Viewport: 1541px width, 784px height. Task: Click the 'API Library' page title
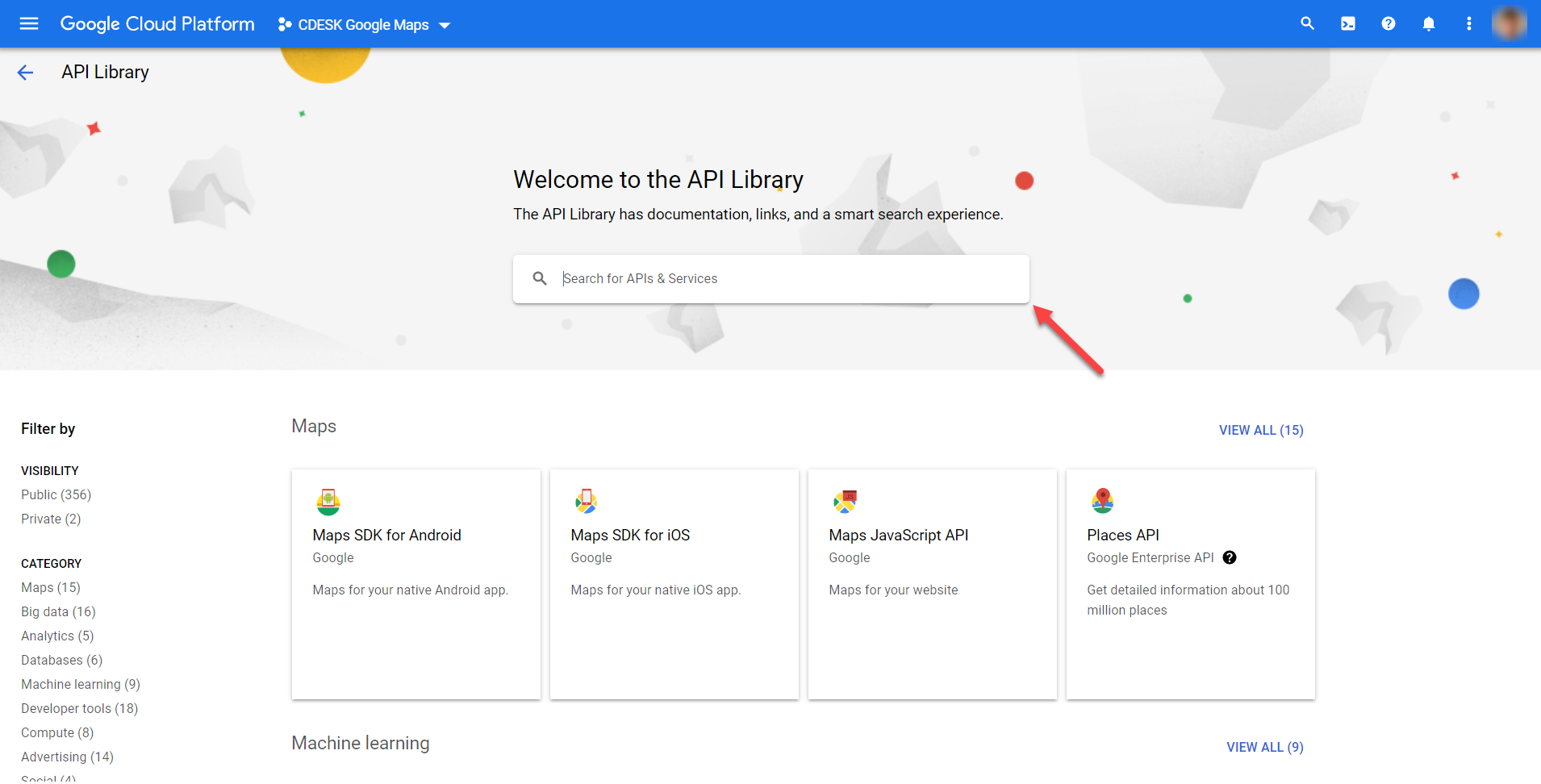106,72
